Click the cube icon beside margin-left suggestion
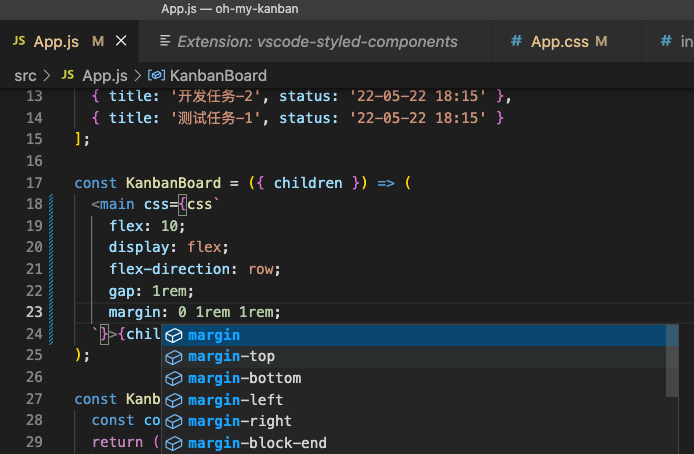 174,400
